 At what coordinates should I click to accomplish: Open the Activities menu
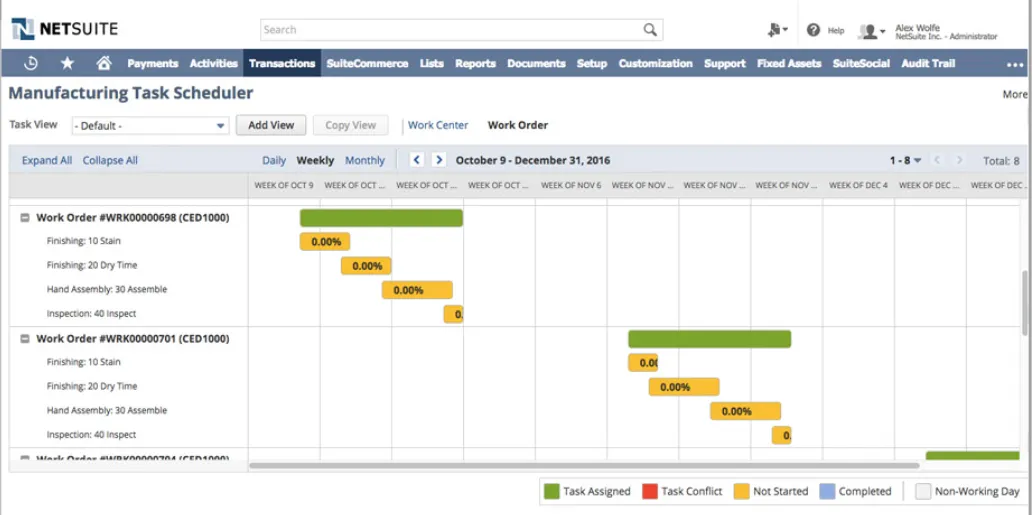point(214,63)
